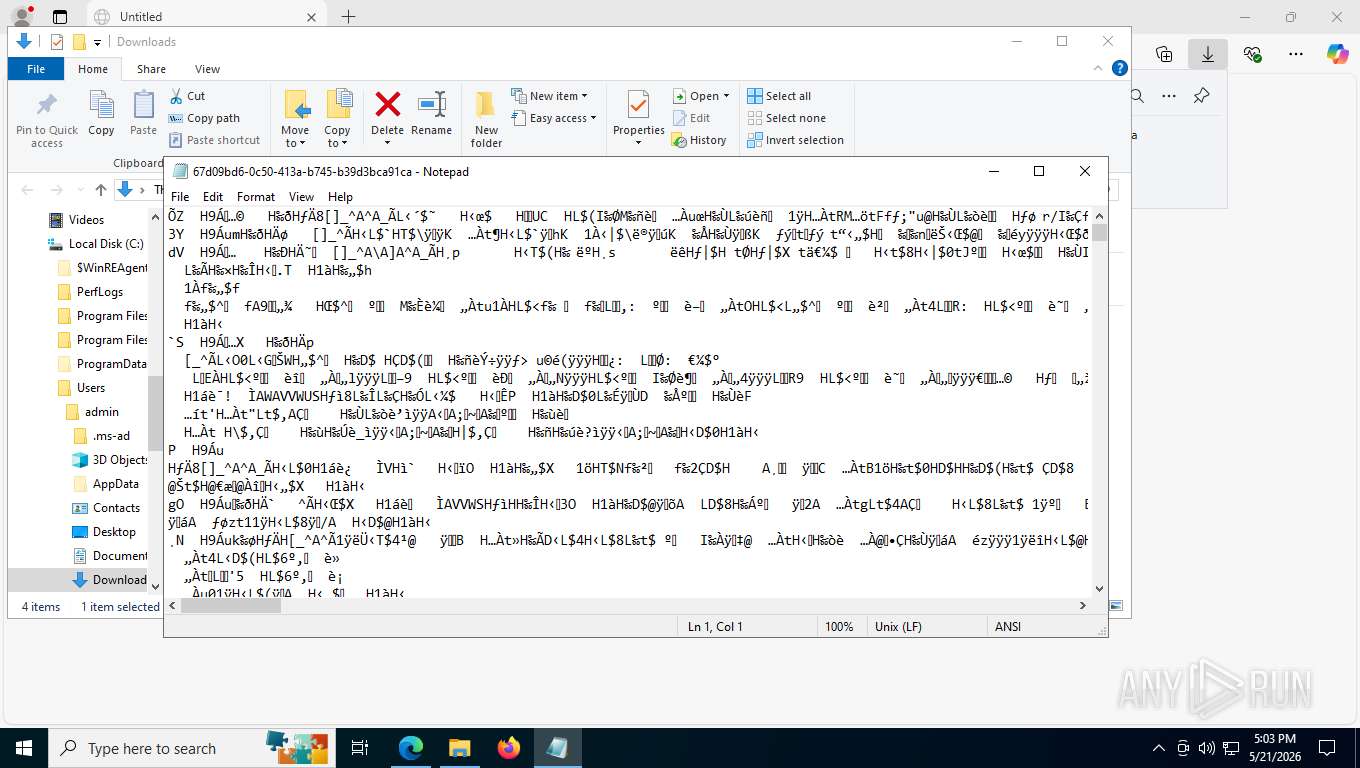
Task: Open the Windows Start menu
Action: 23,748
